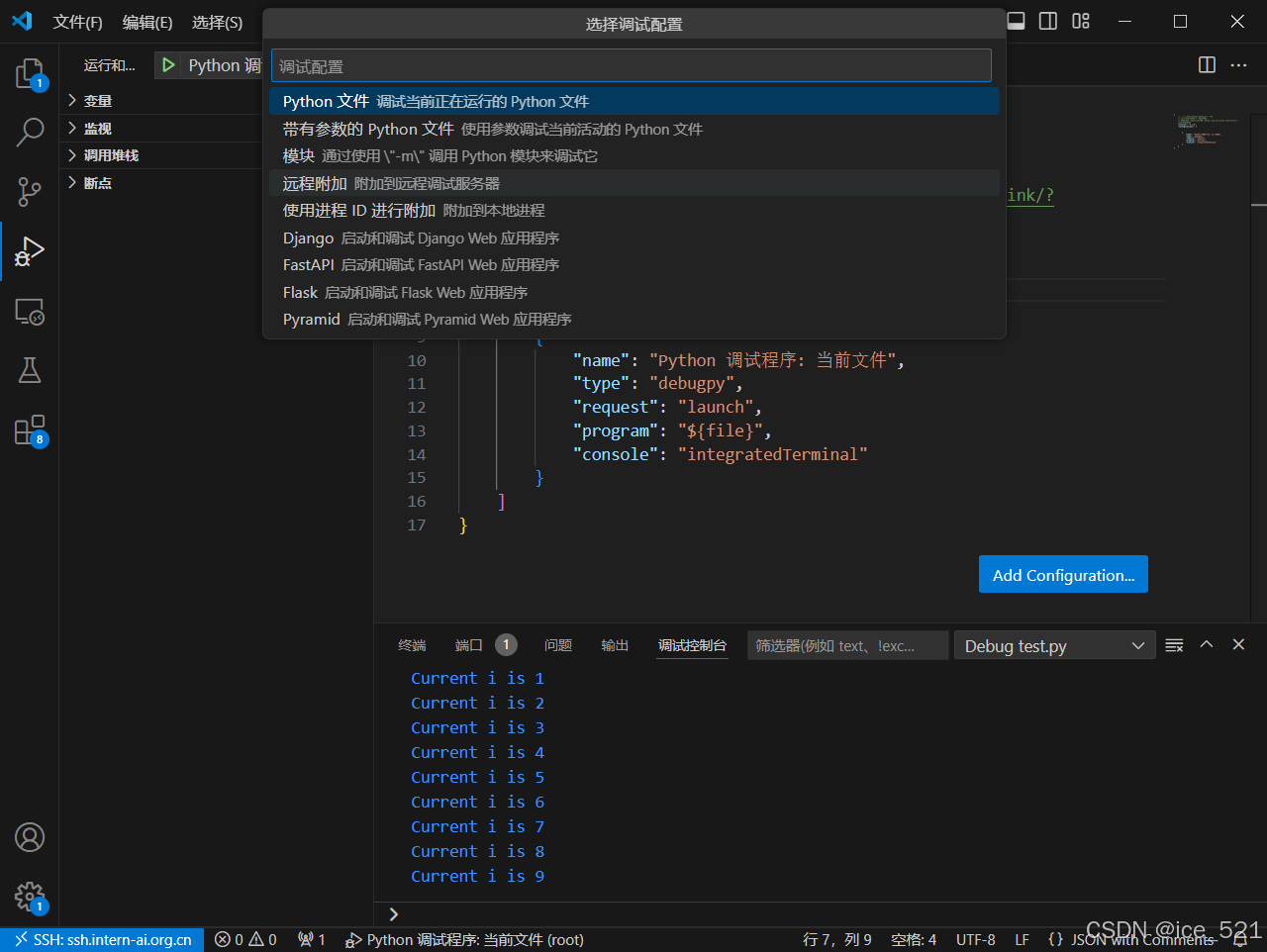This screenshot has height=952, width=1267.
Task: Click the UTF-8 encoding status item
Action: (976, 940)
